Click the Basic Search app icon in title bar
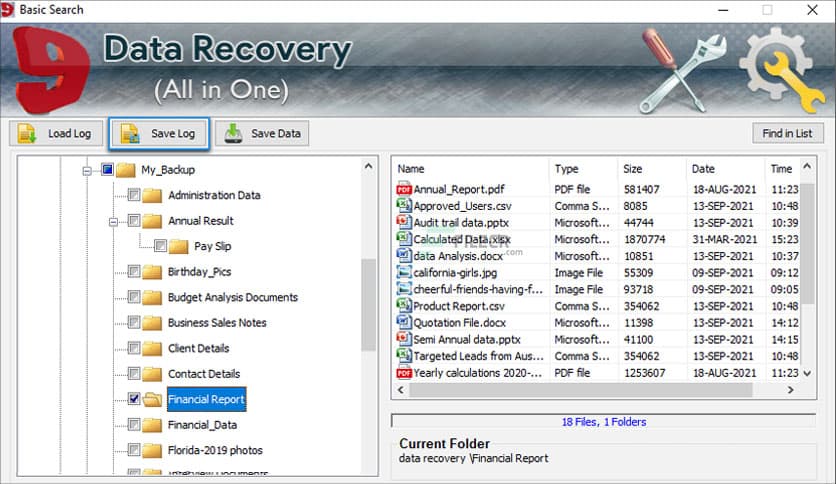The image size is (836, 484). [x=7, y=10]
